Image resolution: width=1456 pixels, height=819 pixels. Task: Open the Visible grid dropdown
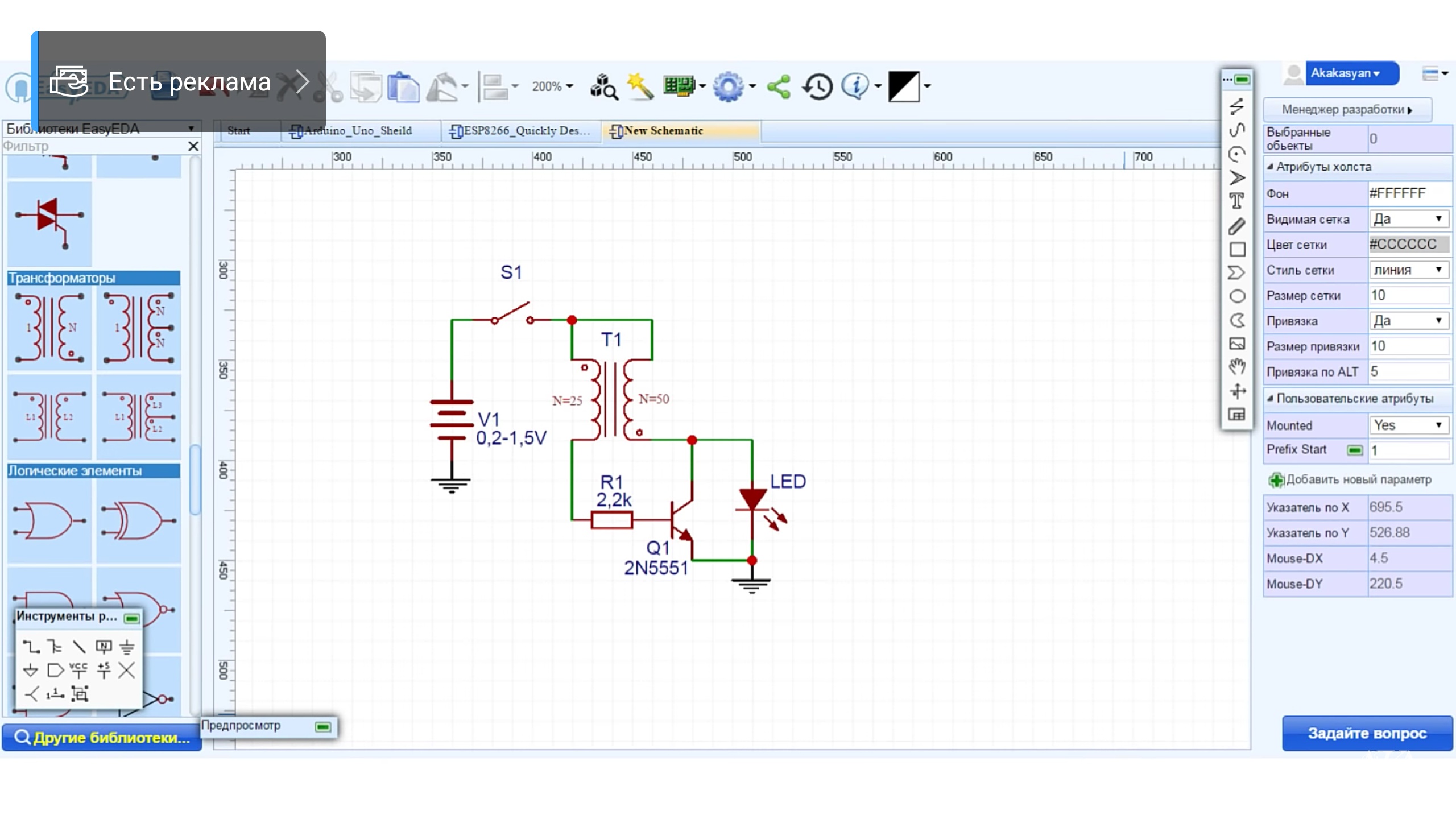pos(1408,219)
